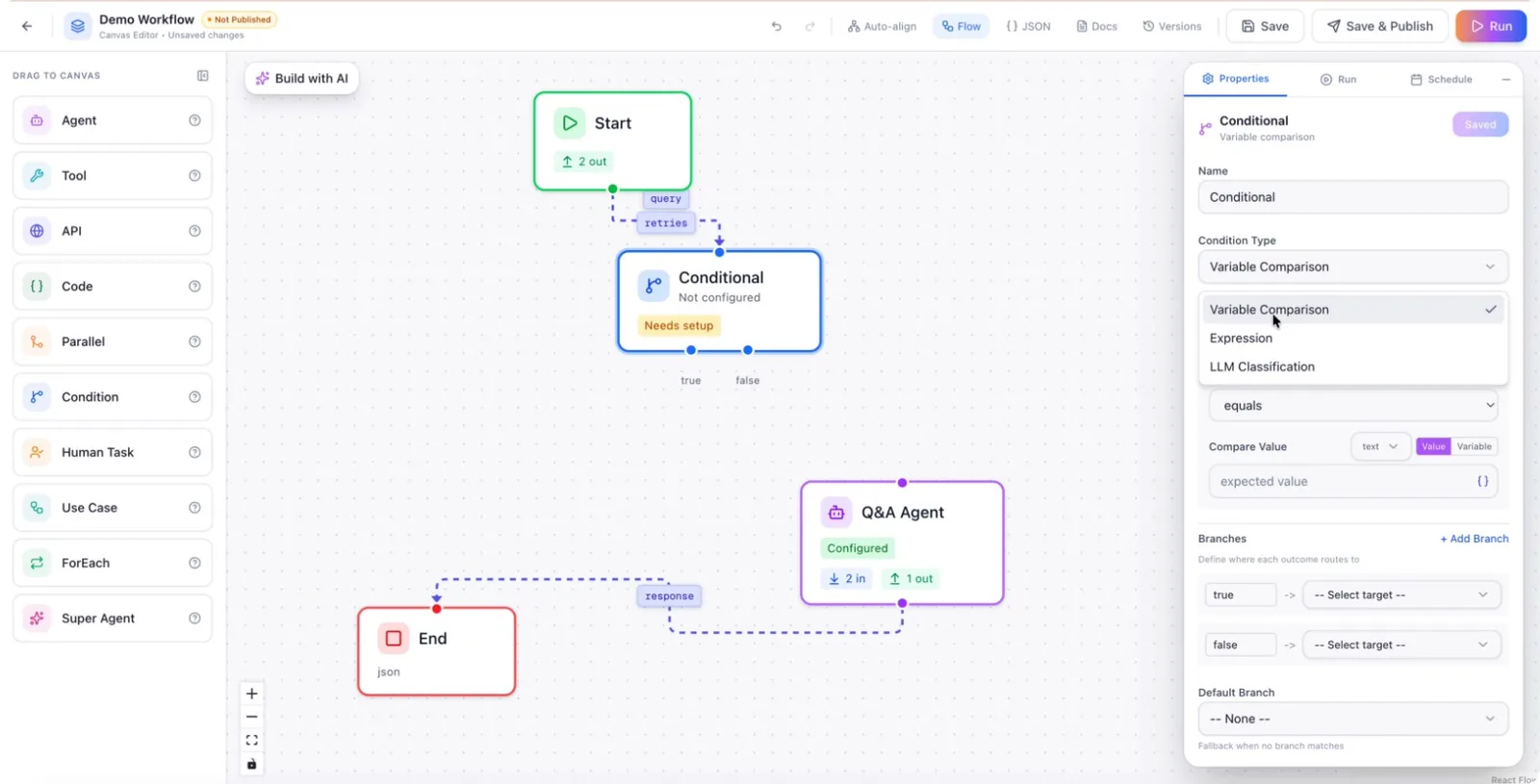Viewport: 1540px width, 784px height.
Task: Open the text type dropdown
Action: pyautogui.click(x=1380, y=446)
